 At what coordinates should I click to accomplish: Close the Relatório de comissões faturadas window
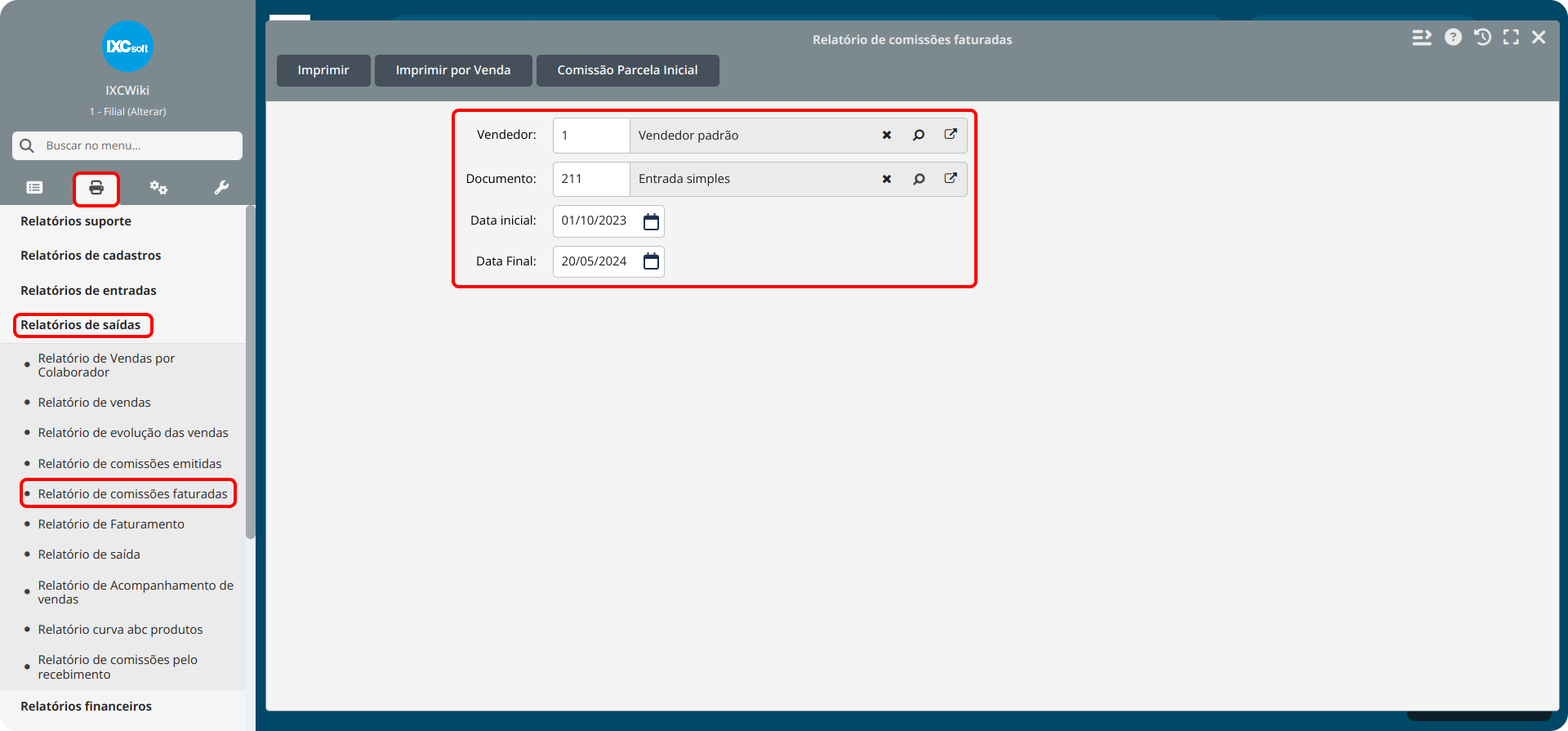pos(1539,37)
